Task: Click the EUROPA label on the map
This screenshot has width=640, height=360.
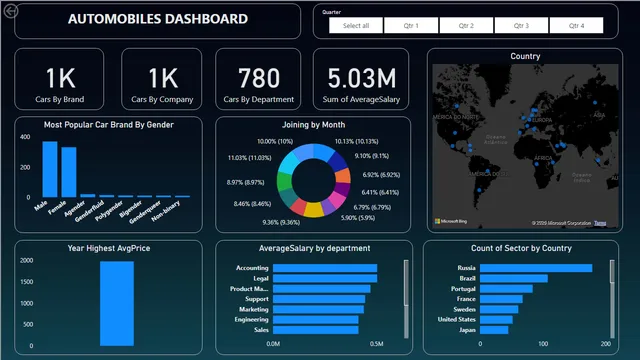Action: (x=542, y=120)
